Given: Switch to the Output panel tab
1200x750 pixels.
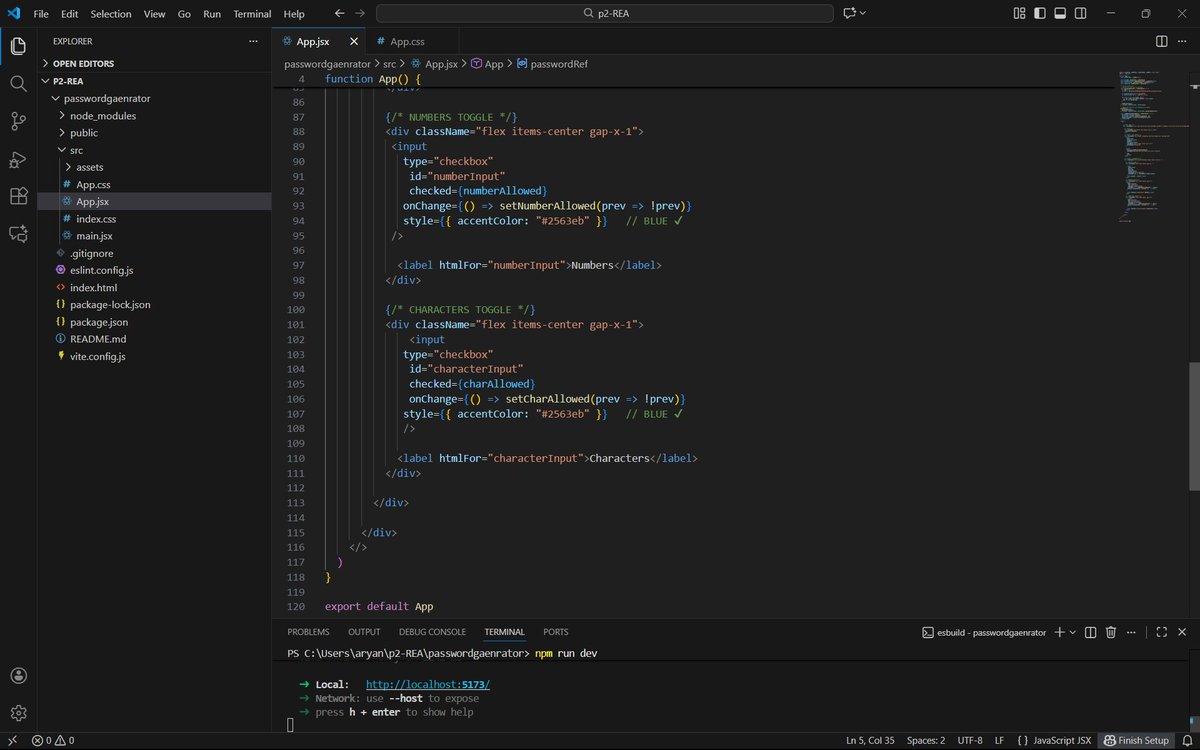Looking at the screenshot, I should pos(364,632).
